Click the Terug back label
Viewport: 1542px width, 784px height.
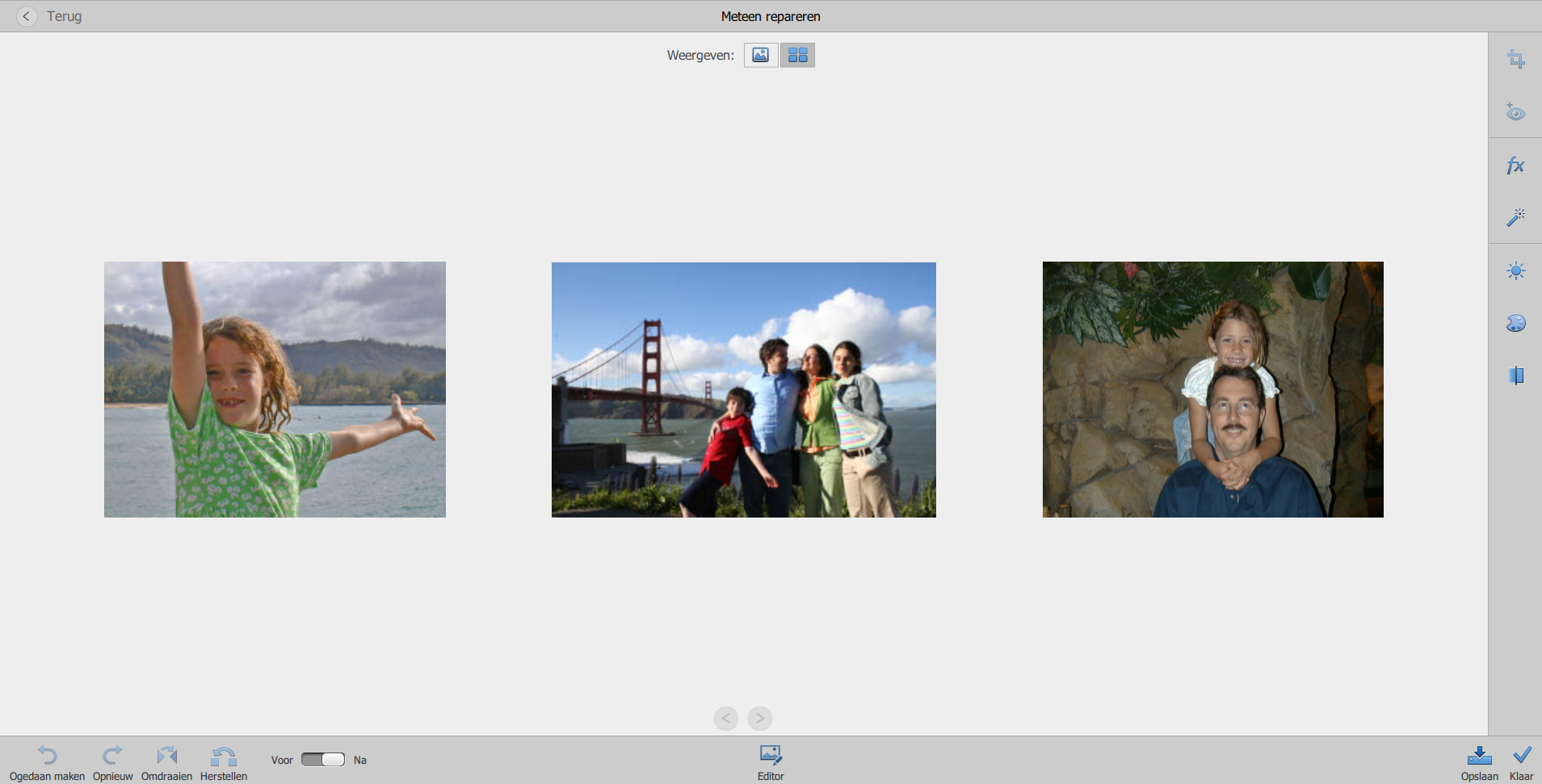pos(65,16)
